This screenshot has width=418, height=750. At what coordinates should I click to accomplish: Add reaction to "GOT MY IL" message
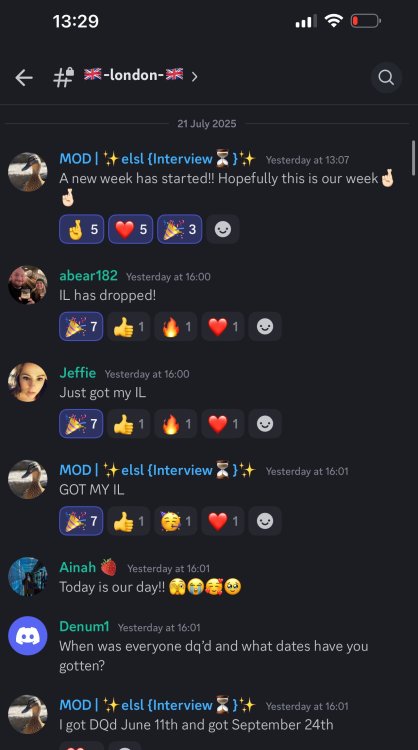pyautogui.click(x=265, y=521)
